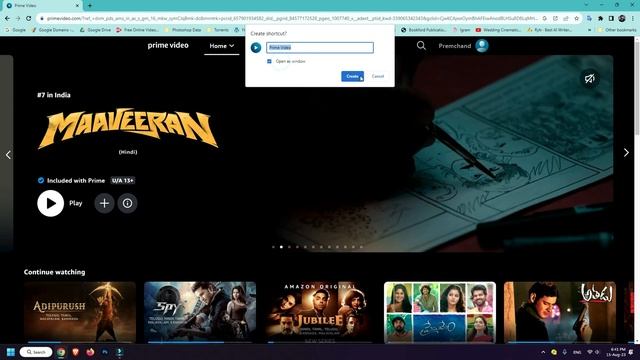Toggle the Open as window checkbox

269,61
